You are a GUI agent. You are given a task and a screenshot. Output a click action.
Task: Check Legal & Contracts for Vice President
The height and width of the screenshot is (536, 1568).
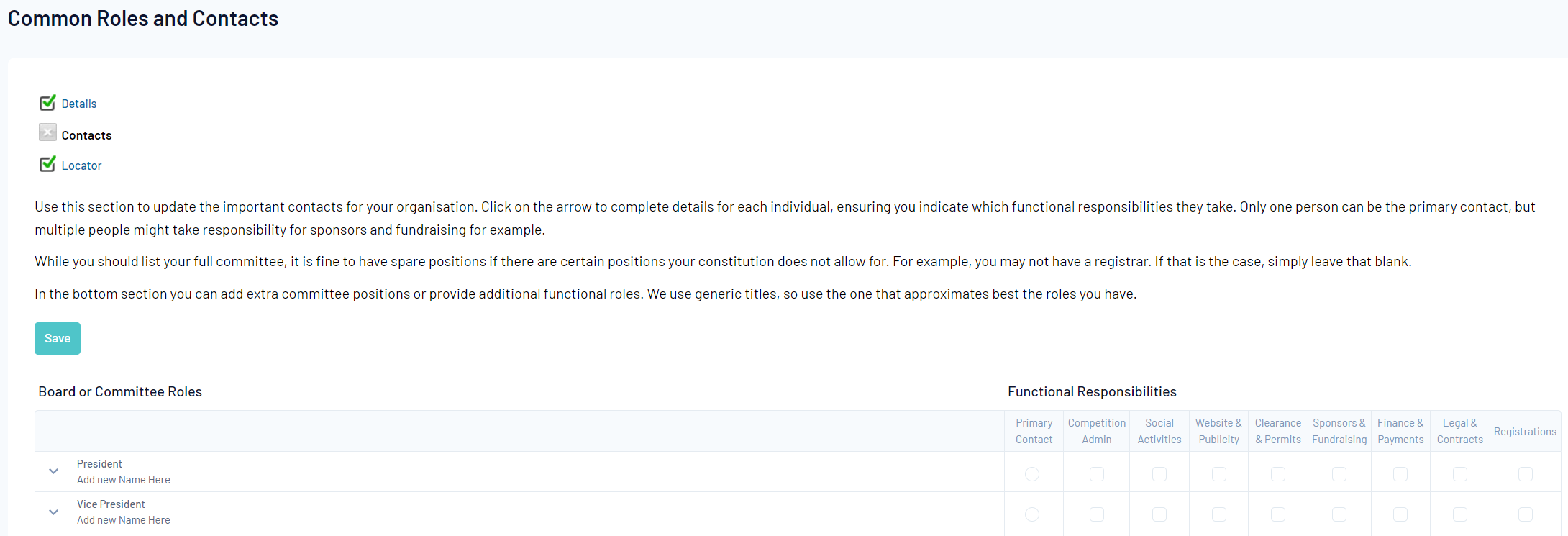[x=1460, y=514]
